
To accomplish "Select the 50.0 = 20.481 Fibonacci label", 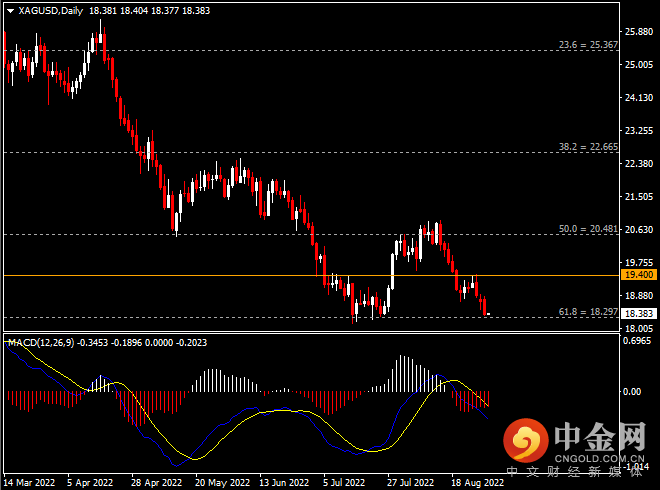I will click(x=588, y=229).
